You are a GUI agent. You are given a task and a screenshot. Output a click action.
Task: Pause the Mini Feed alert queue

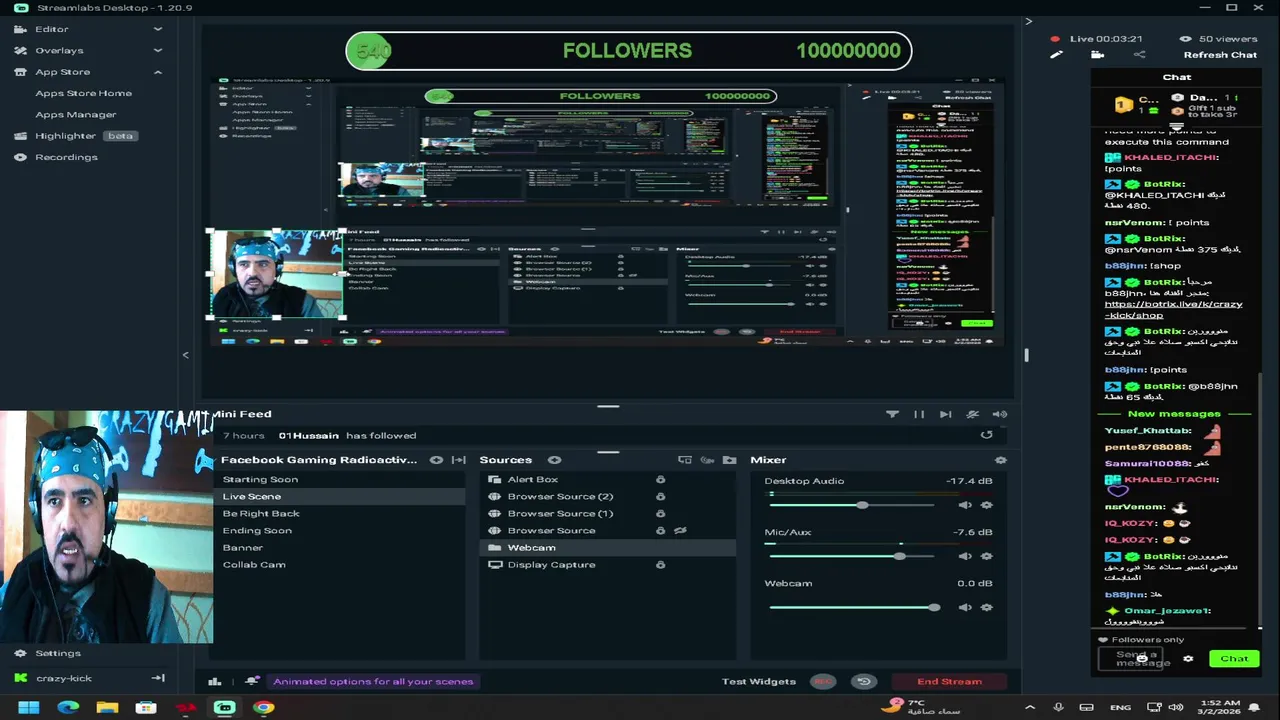pyautogui.click(x=919, y=414)
